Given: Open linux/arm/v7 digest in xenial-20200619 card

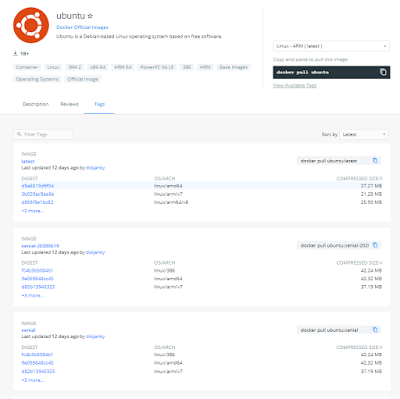Looking at the screenshot, I should click(38, 287).
